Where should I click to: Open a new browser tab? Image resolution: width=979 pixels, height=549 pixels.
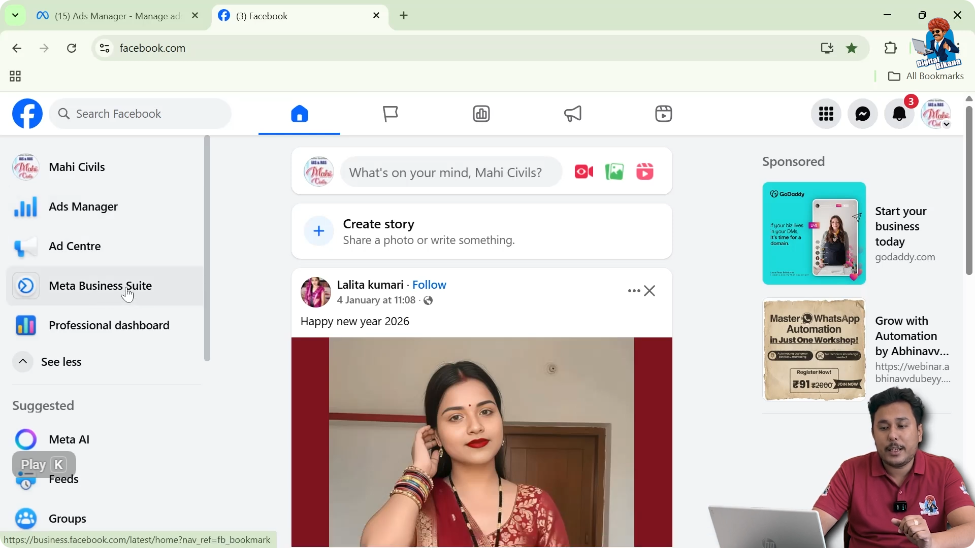[403, 16]
